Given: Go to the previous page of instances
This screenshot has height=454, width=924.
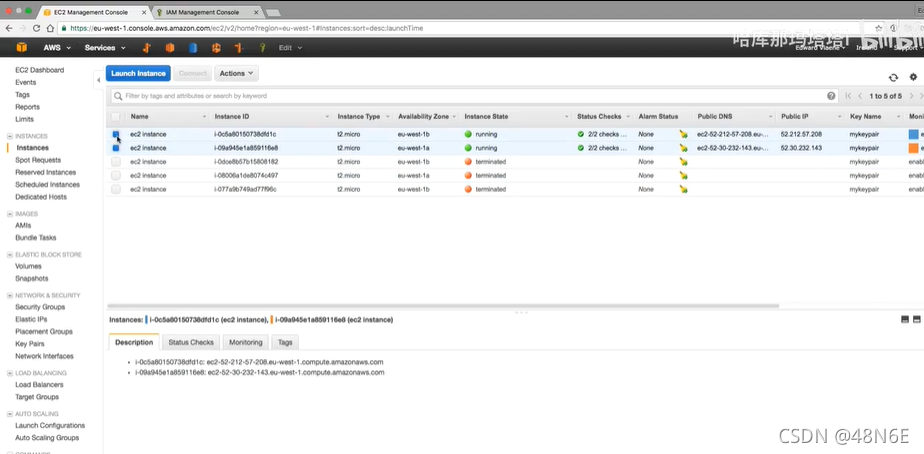Looking at the screenshot, I should pyautogui.click(x=860, y=96).
